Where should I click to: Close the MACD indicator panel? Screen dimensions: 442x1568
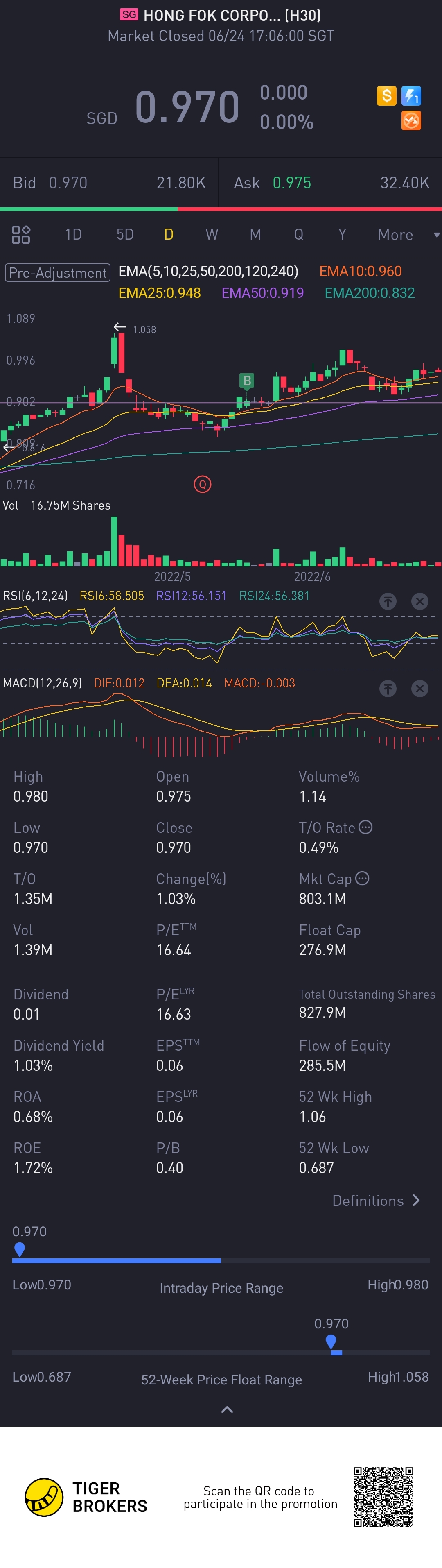coord(419,689)
